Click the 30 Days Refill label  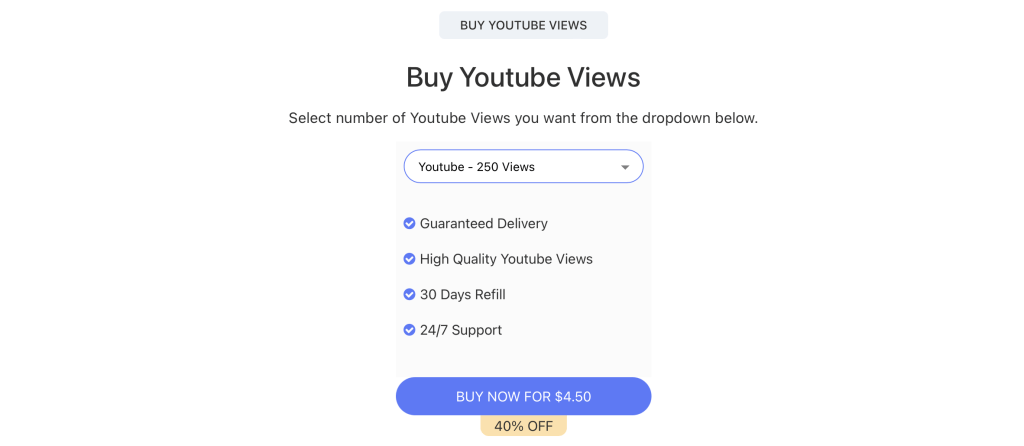tap(462, 295)
